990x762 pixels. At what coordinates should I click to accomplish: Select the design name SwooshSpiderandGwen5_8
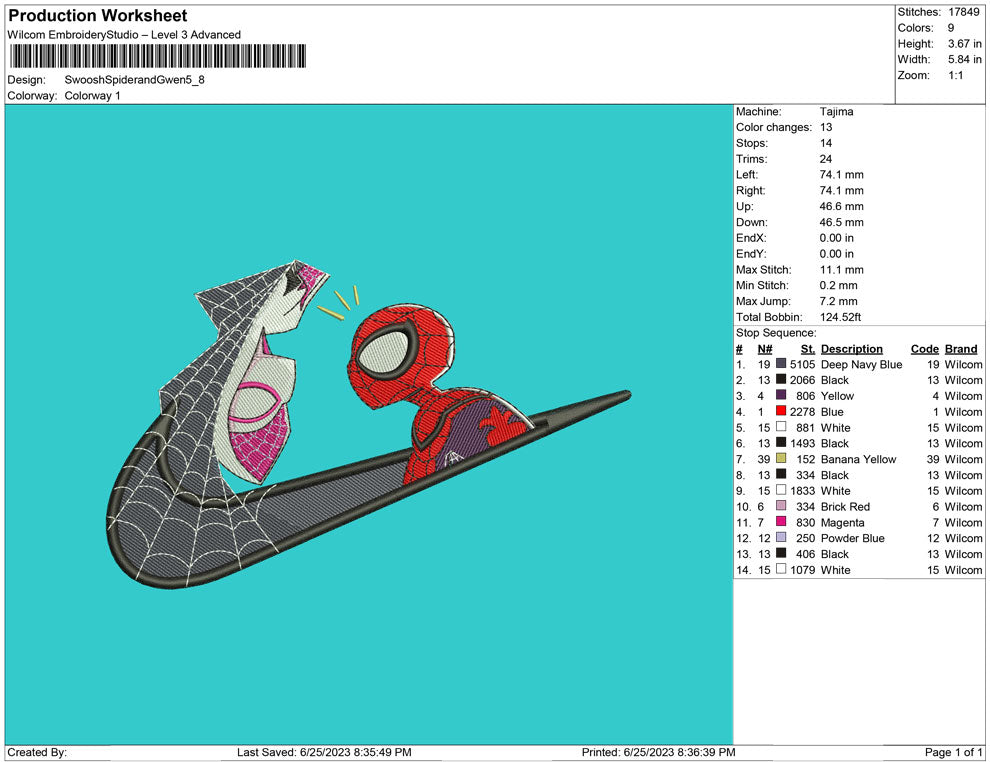point(134,79)
